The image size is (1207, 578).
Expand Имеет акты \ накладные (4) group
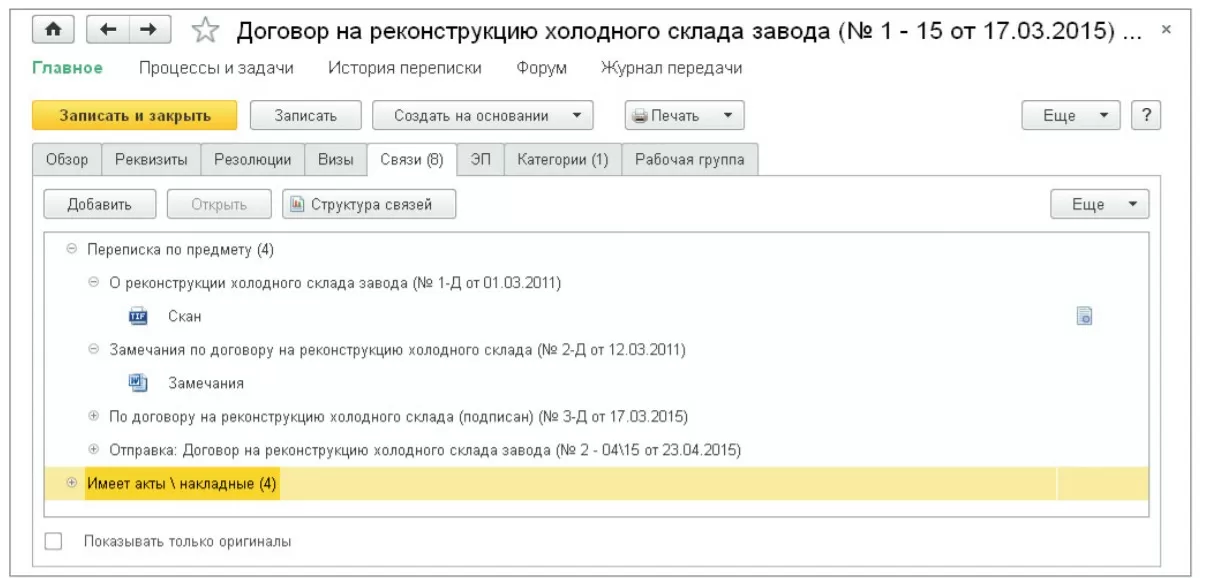tap(71, 483)
